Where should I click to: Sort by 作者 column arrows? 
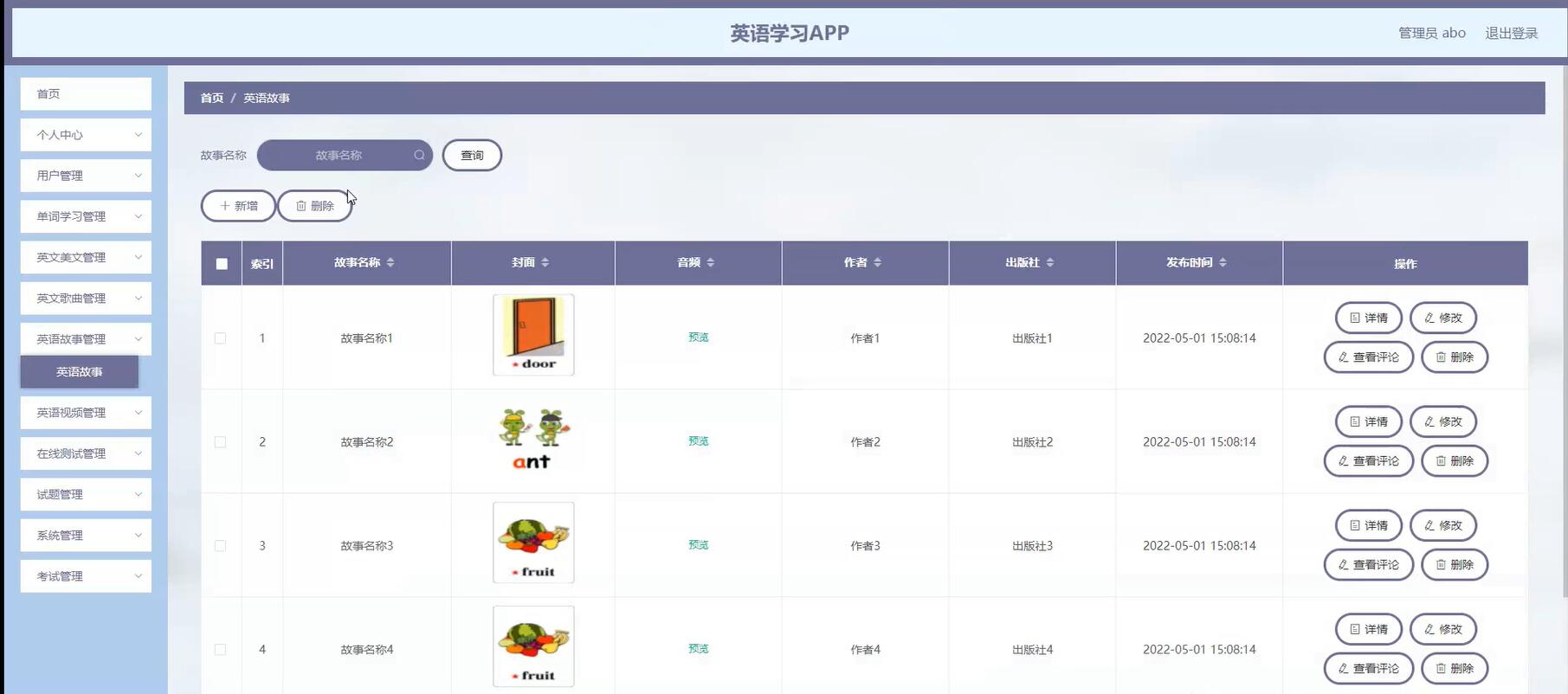877,262
